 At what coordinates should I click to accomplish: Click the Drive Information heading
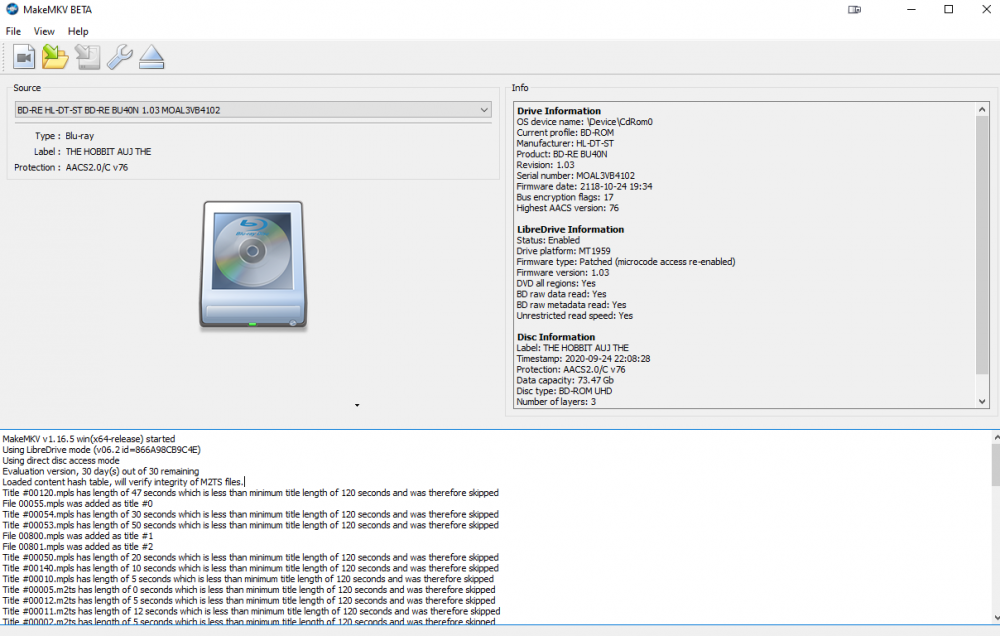point(559,111)
